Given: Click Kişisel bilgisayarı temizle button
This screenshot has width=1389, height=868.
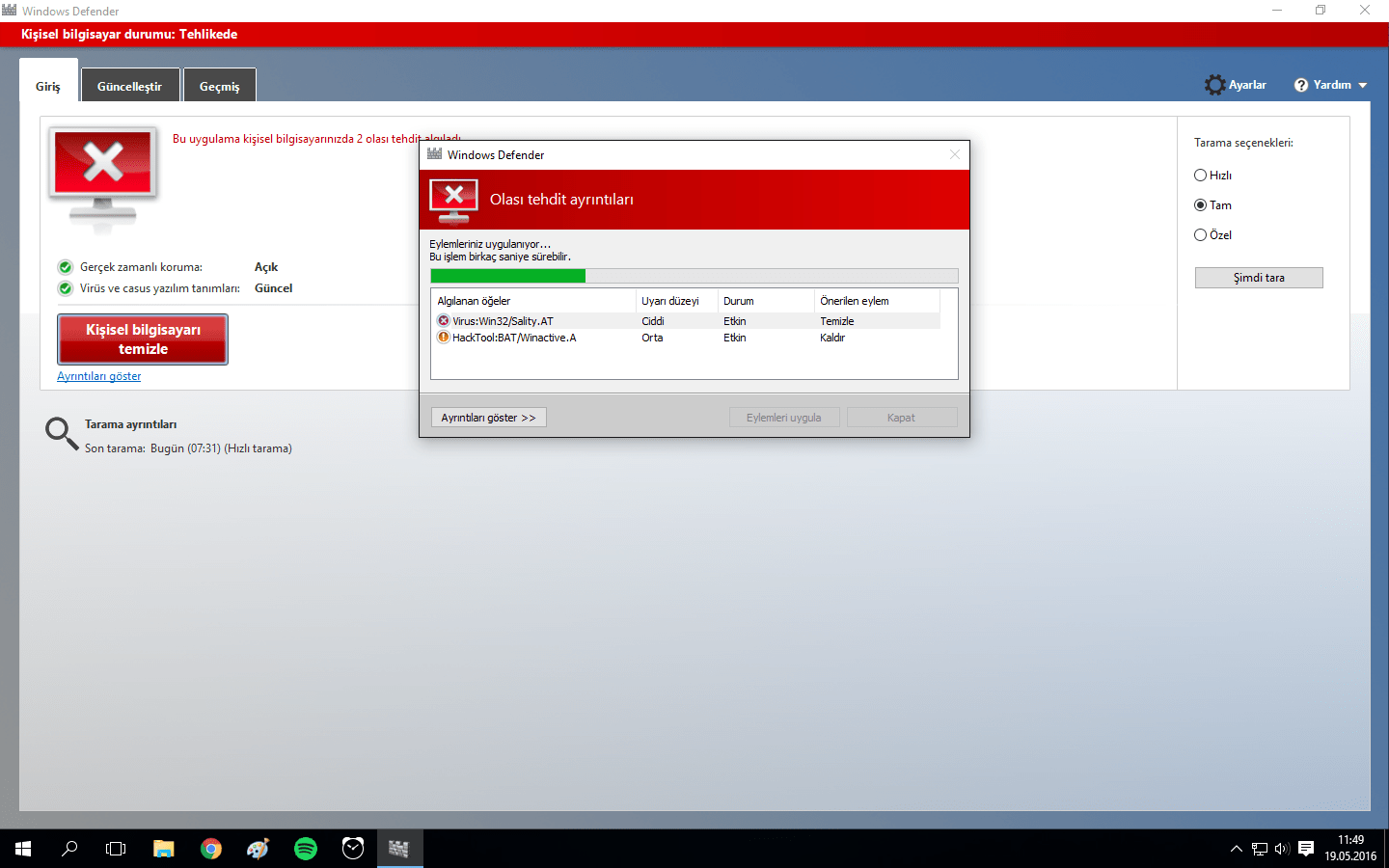Looking at the screenshot, I should [143, 339].
